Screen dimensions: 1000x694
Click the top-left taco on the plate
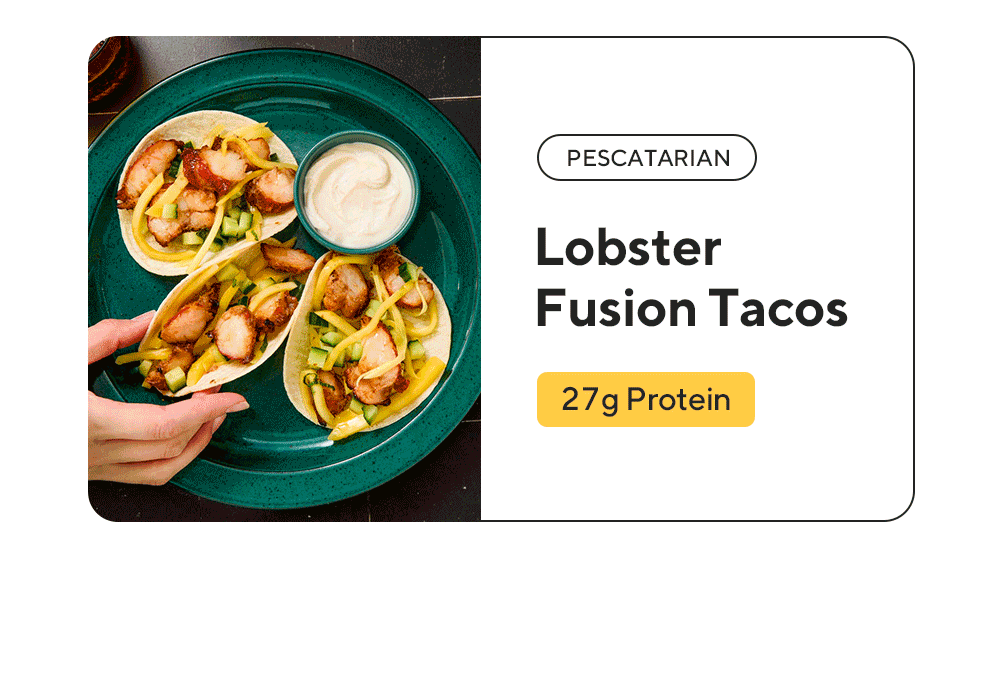tap(204, 191)
